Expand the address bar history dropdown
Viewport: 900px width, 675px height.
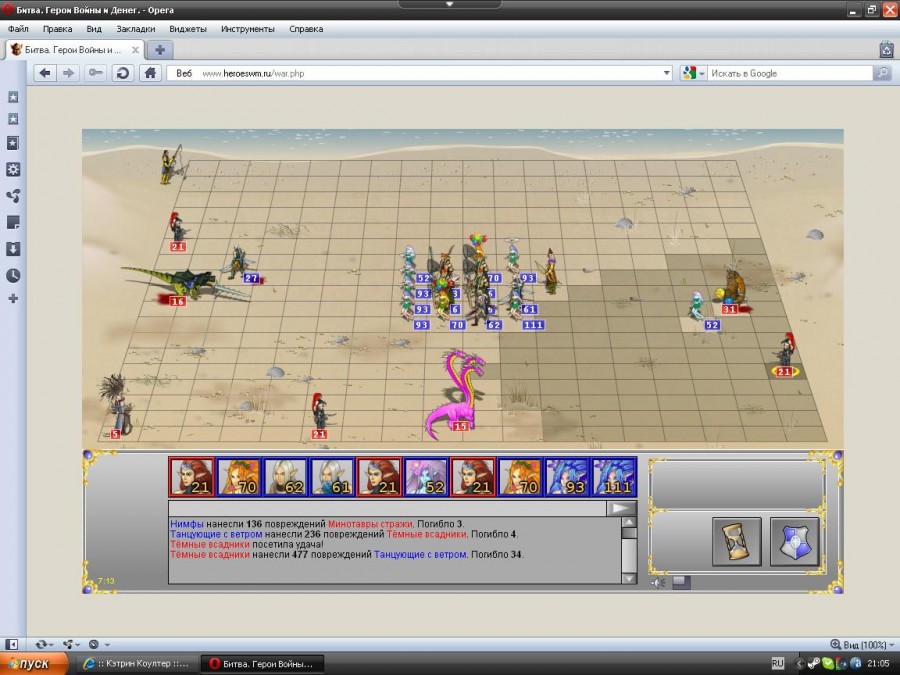[x=666, y=73]
